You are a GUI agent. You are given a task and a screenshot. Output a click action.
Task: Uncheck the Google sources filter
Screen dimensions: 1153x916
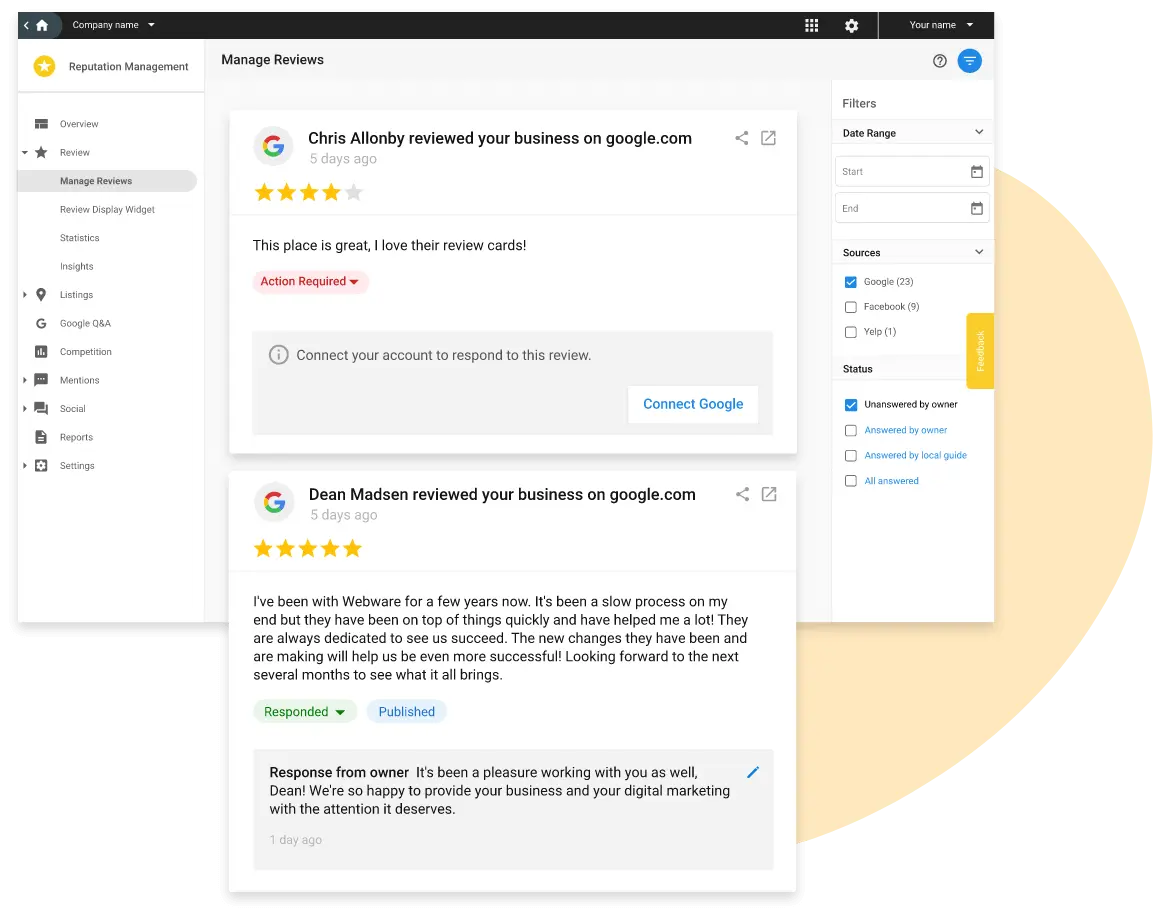coord(851,281)
